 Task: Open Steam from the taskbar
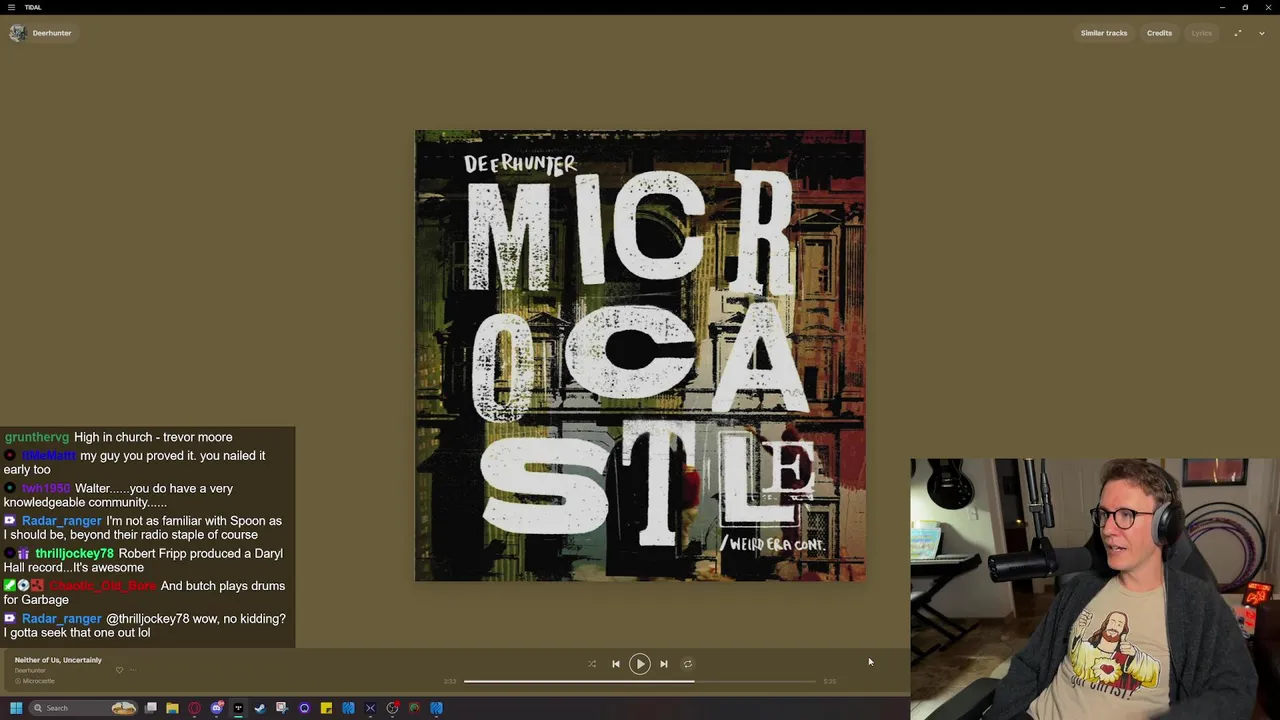point(260,708)
